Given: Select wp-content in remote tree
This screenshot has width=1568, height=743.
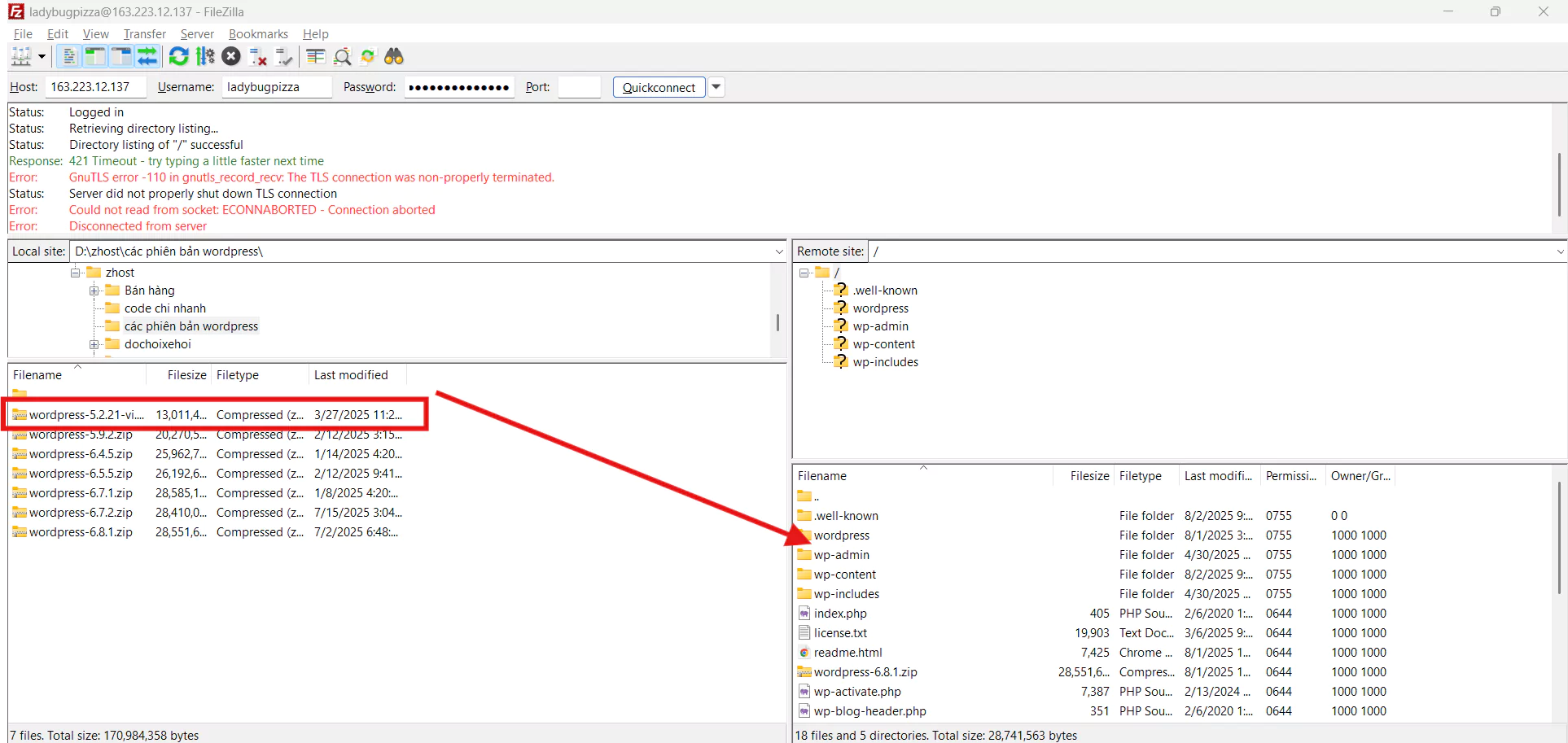Looking at the screenshot, I should [x=884, y=344].
